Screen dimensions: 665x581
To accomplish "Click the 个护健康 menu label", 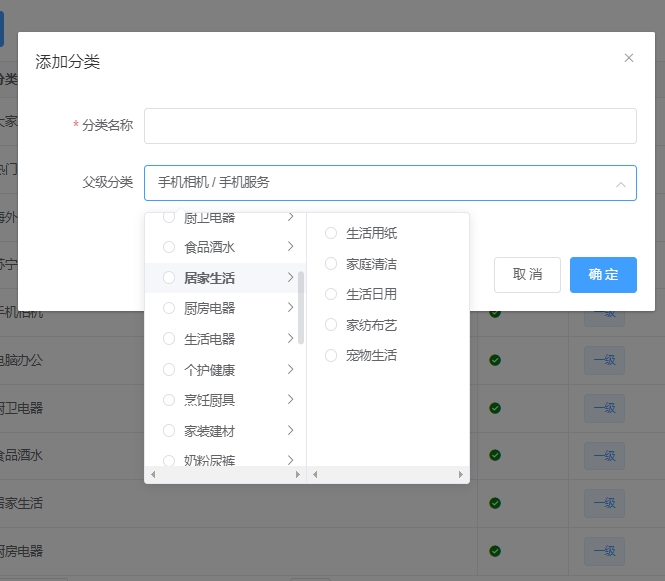I will coord(210,370).
